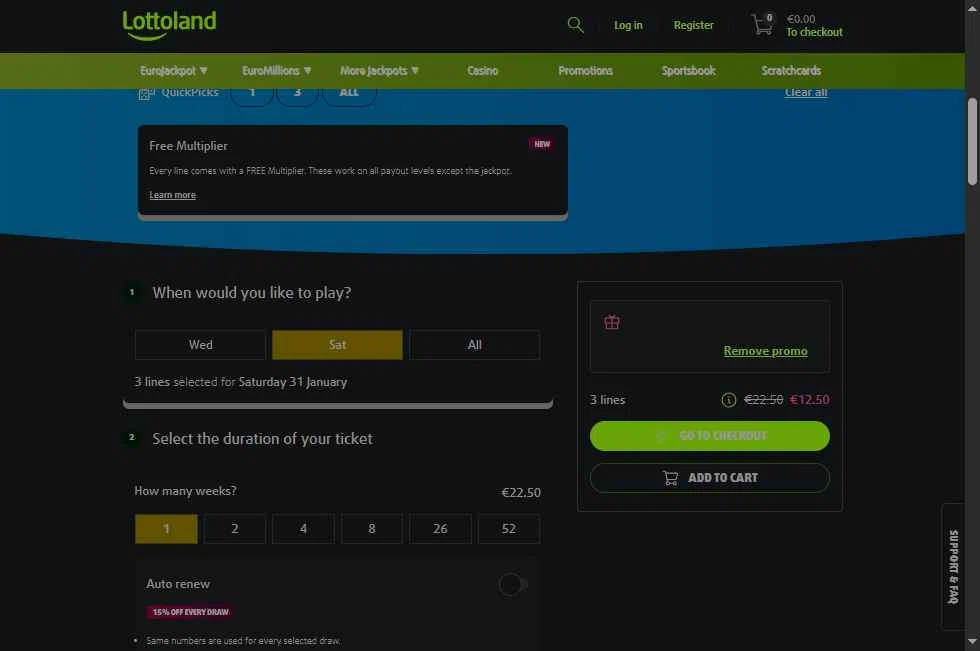Select All draw days

pyautogui.click(x=475, y=345)
